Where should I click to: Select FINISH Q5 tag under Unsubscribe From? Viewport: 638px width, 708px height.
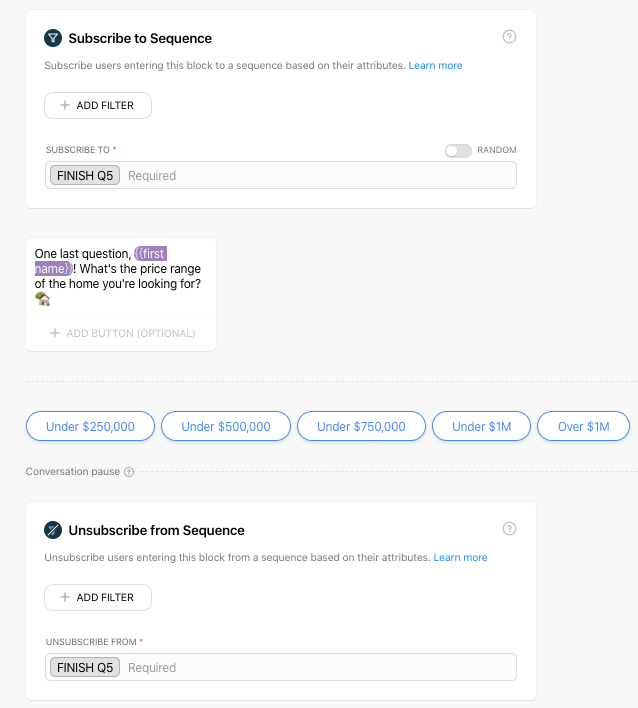click(85, 667)
